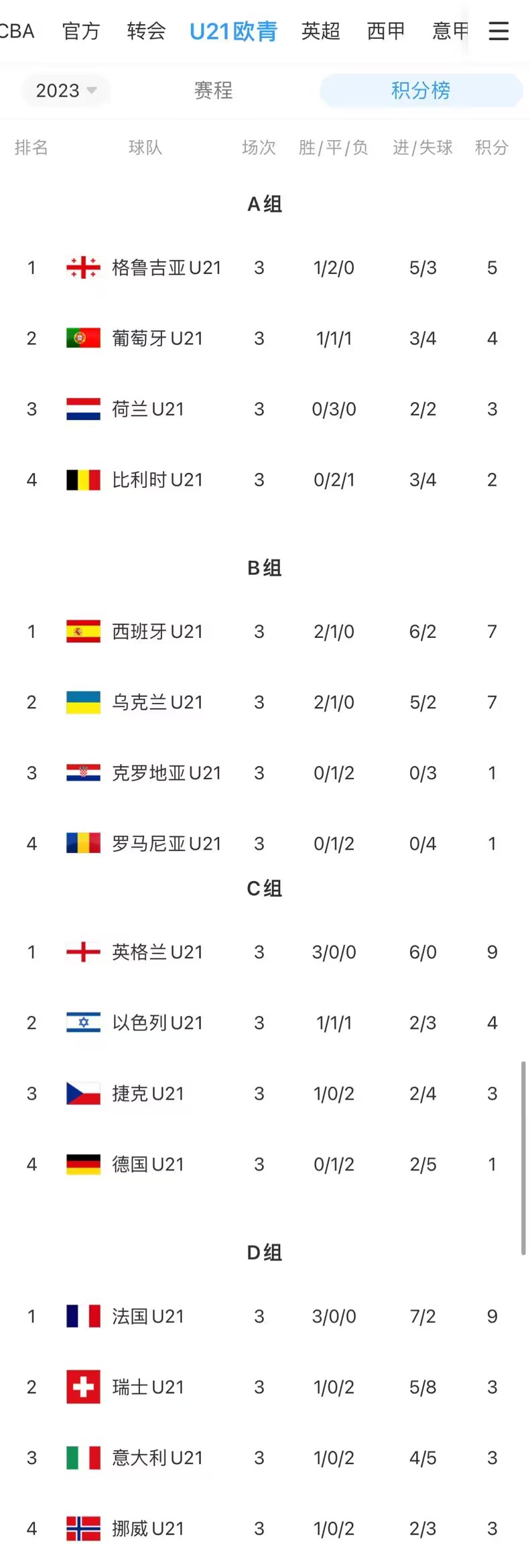Switch to the 赛程 schedule view

point(213,90)
